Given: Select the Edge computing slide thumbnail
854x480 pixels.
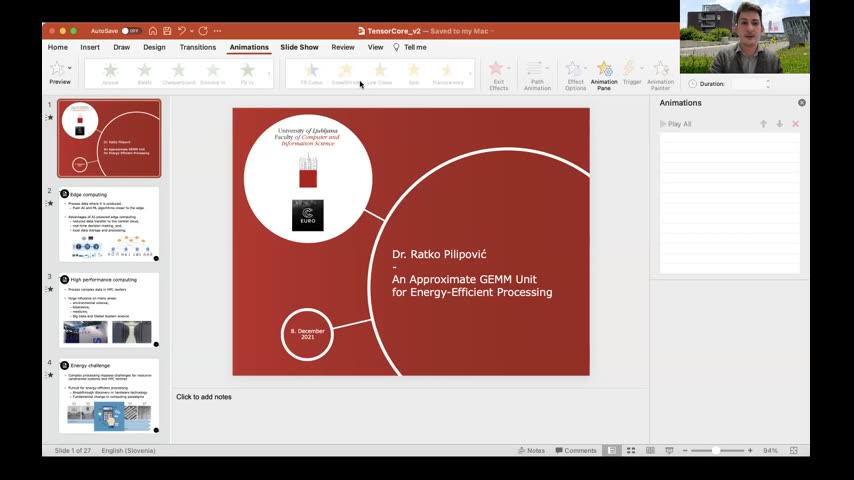Looking at the screenshot, I should coord(109,224).
